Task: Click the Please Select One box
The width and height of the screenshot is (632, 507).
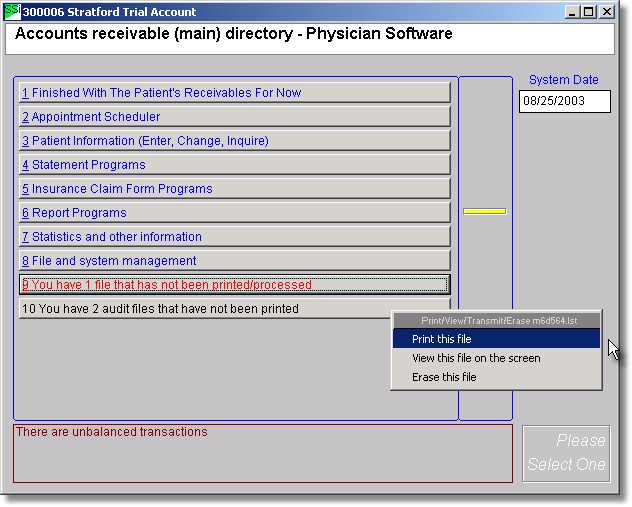Action: click(566, 453)
